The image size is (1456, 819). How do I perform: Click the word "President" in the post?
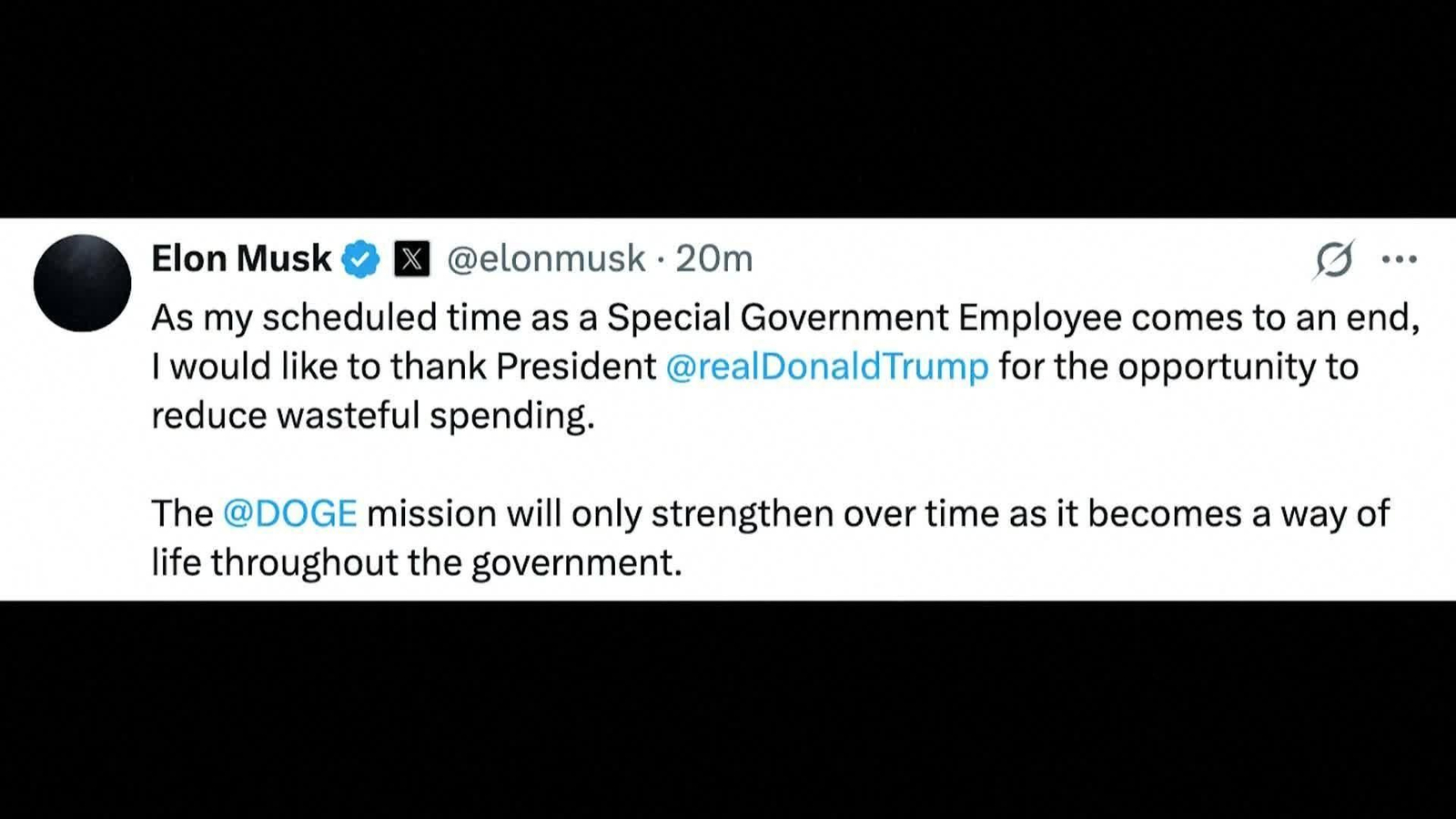(x=576, y=367)
